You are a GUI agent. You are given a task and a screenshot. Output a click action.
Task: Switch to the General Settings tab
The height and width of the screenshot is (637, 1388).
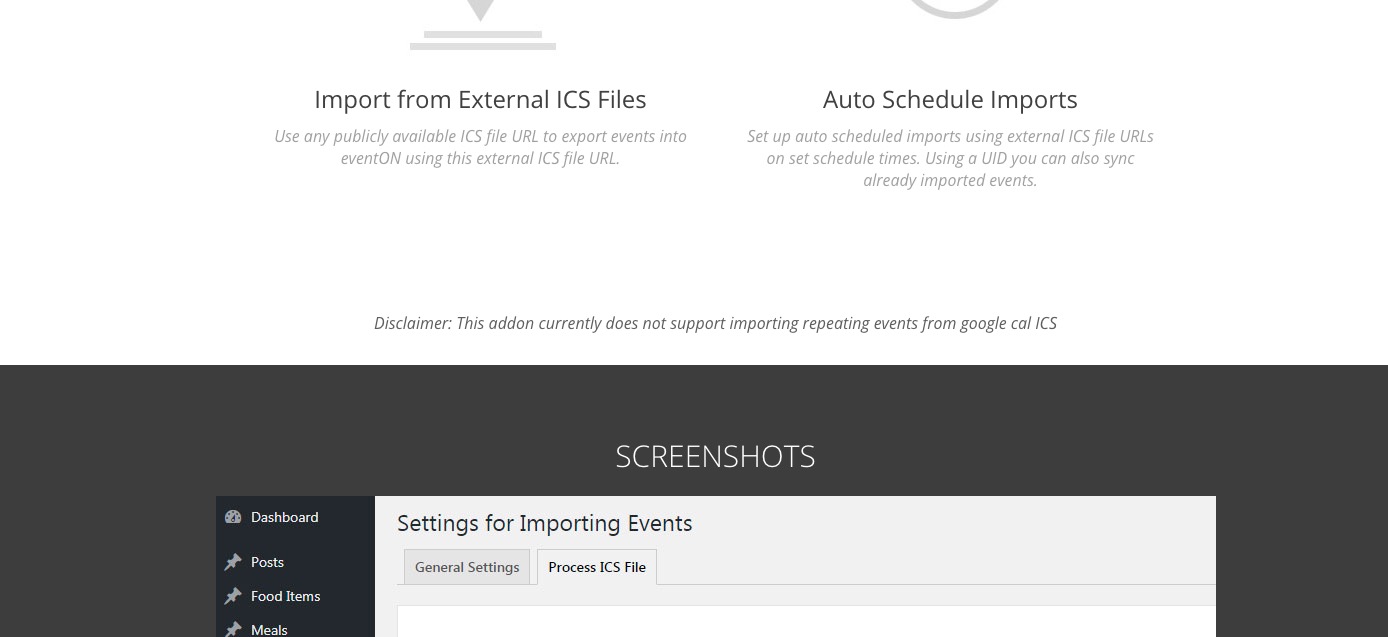(467, 567)
